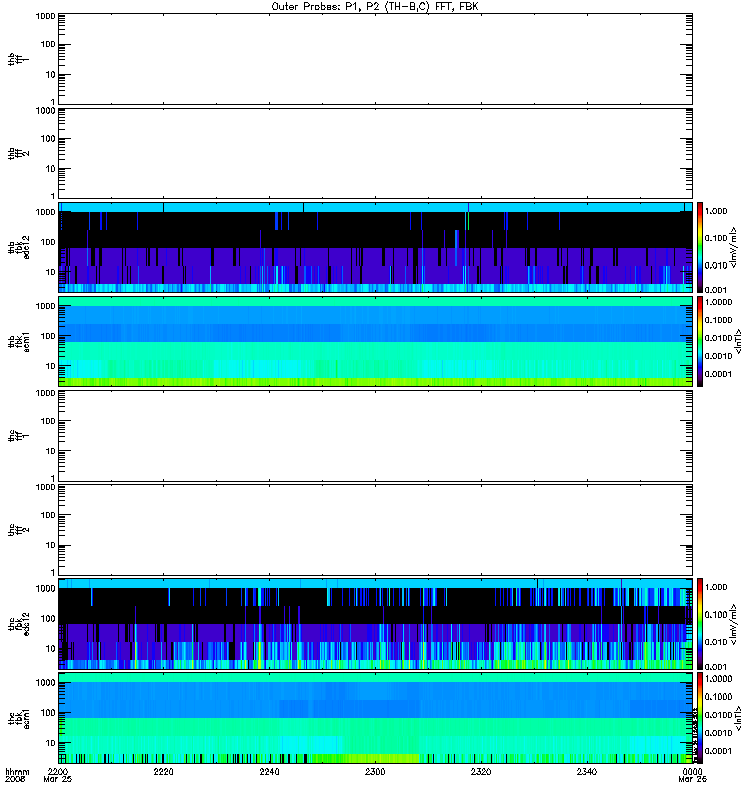This screenshot has width=750, height=800.
Task: Select the 2300 time axis label
Action: pyautogui.click(x=375, y=771)
